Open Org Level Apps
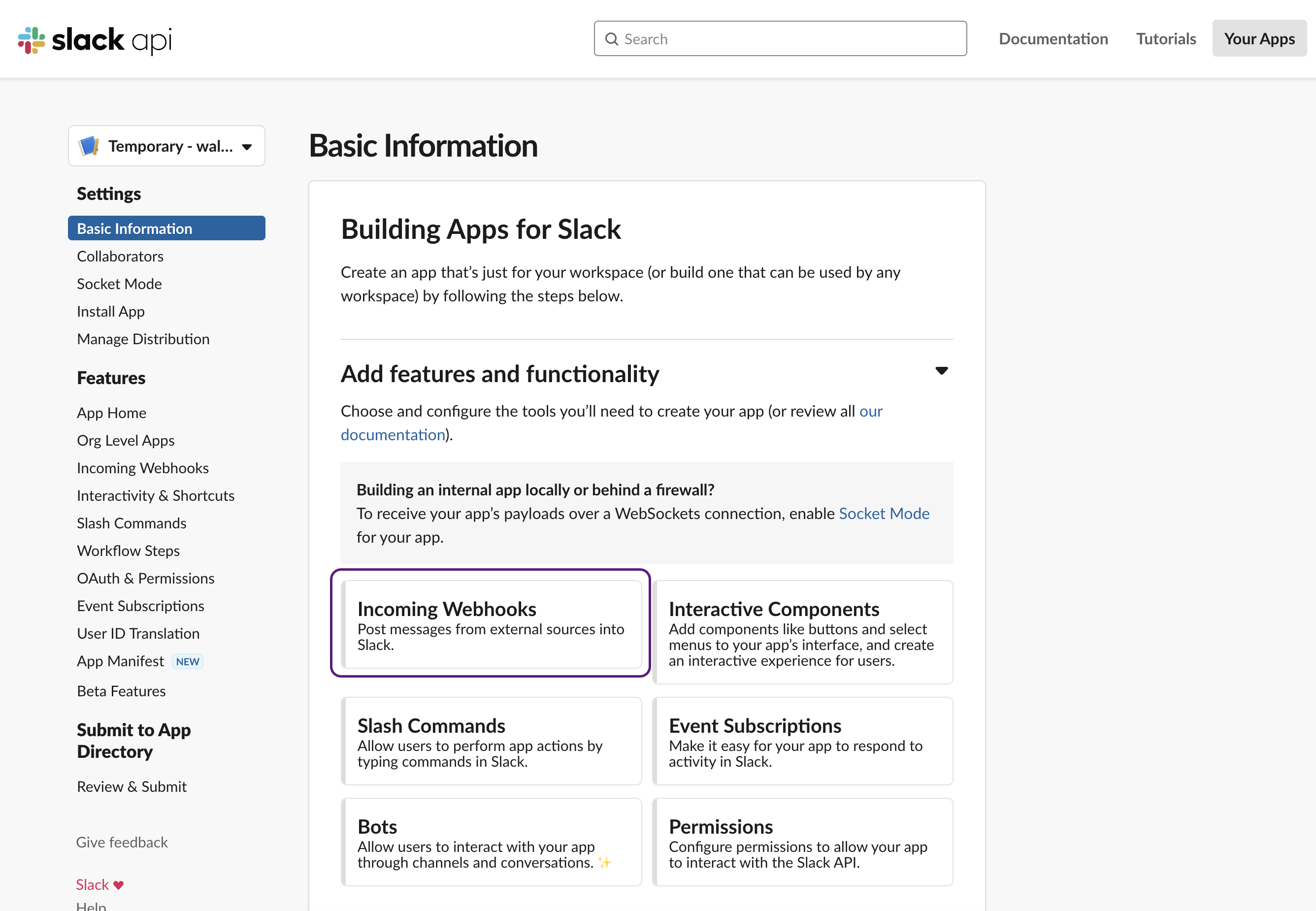The height and width of the screenshot is (911, 1316). (126, 441)
